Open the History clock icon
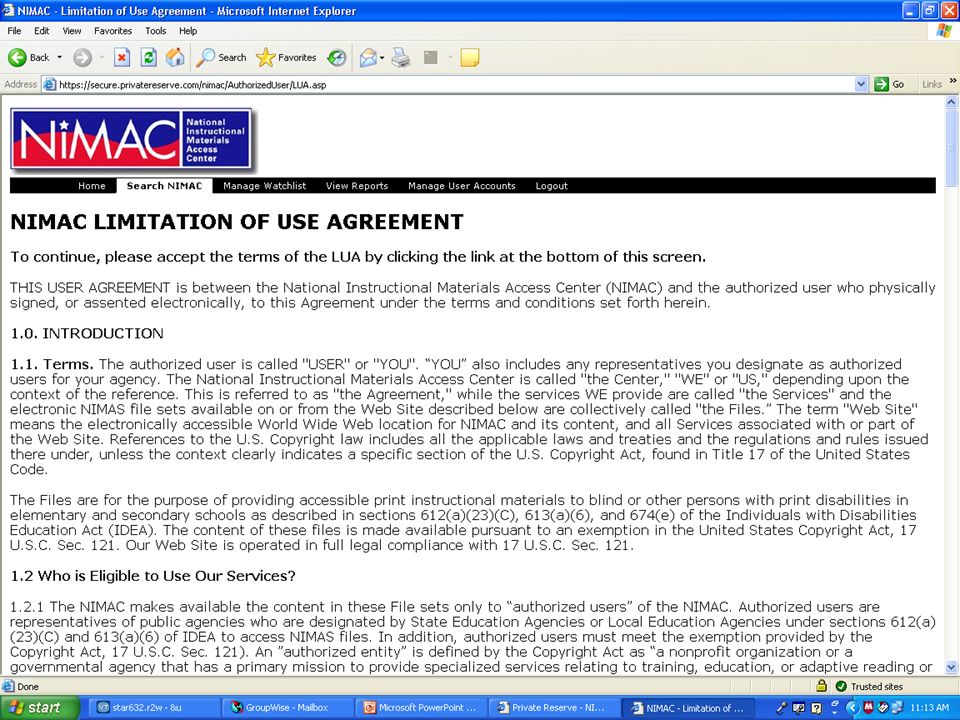Screen dimensions: 960x720 point(336,58)
